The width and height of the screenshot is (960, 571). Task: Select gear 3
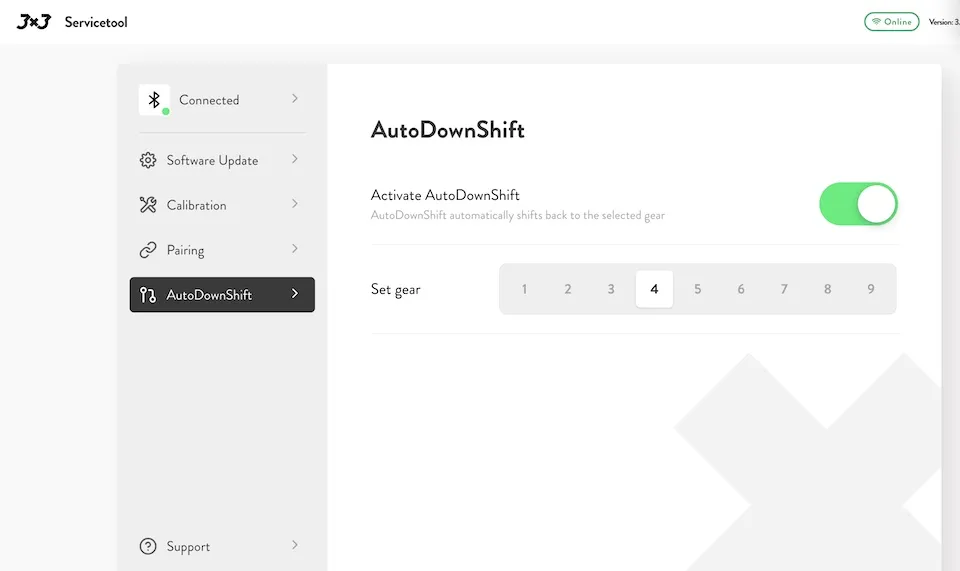tap(610, 289)
